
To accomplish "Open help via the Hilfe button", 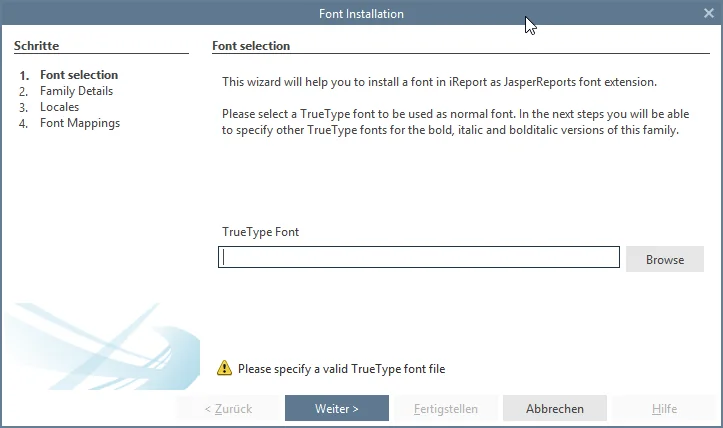I will coord(664,408).
